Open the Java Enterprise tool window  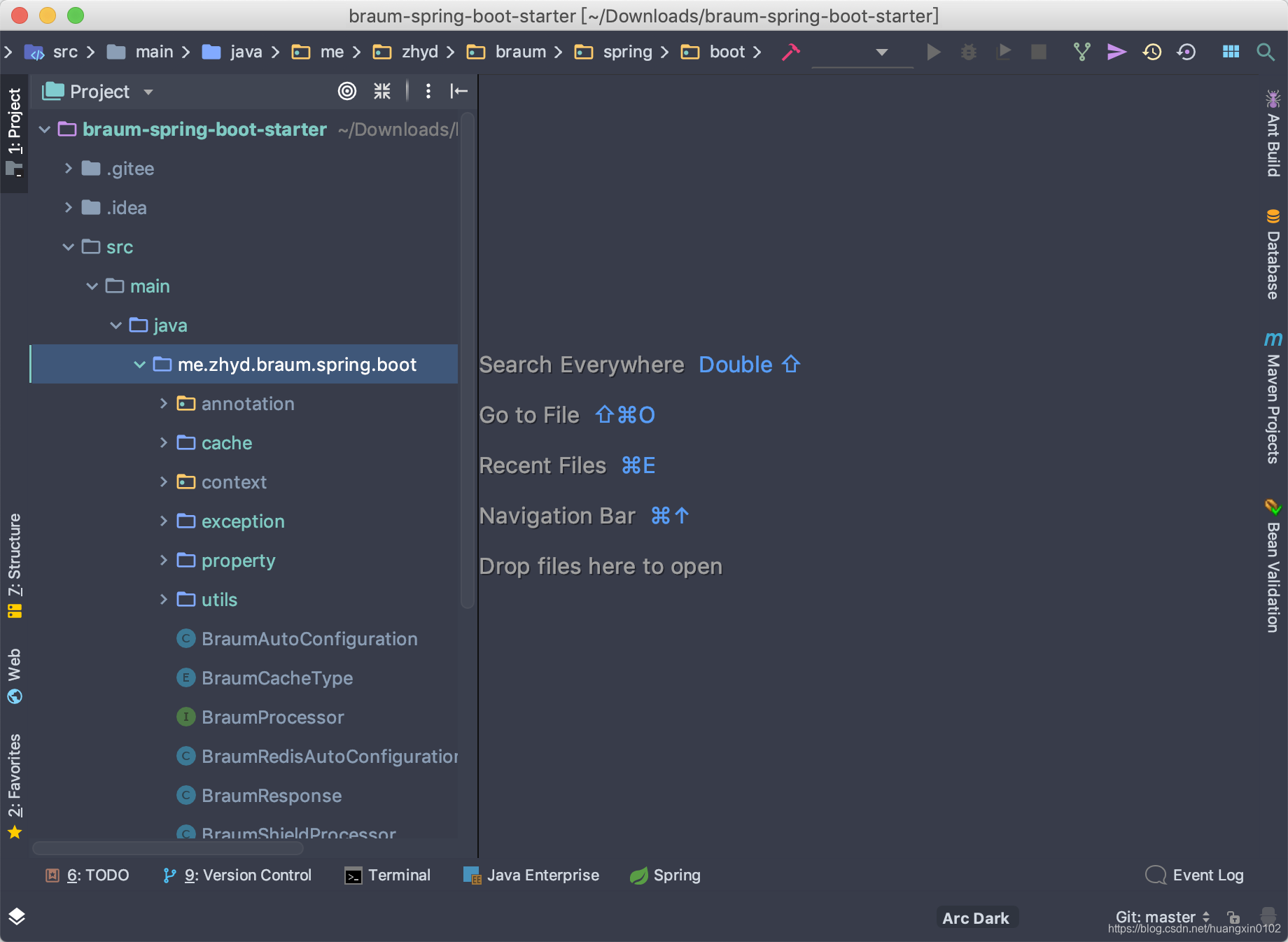pyautogui.click(x=531, y=876)
